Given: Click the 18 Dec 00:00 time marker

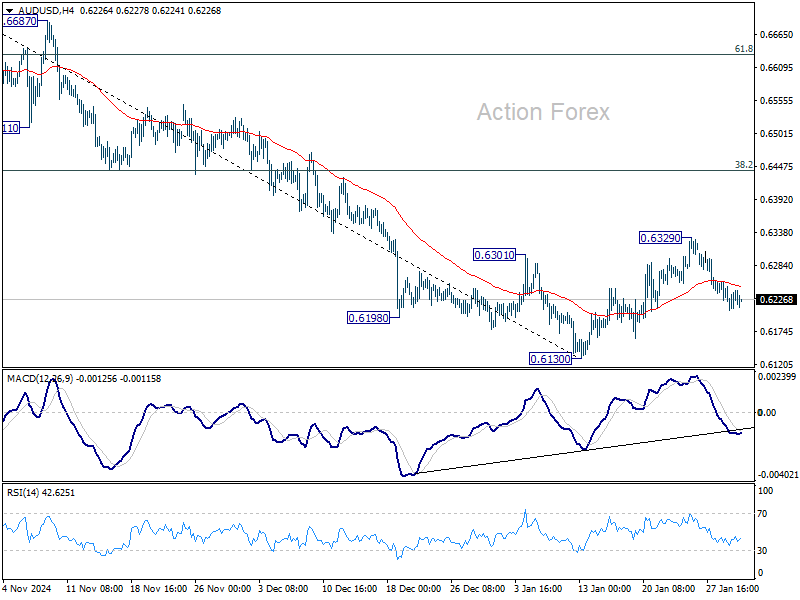Looking at the screenshot, I should click(413, 588).
